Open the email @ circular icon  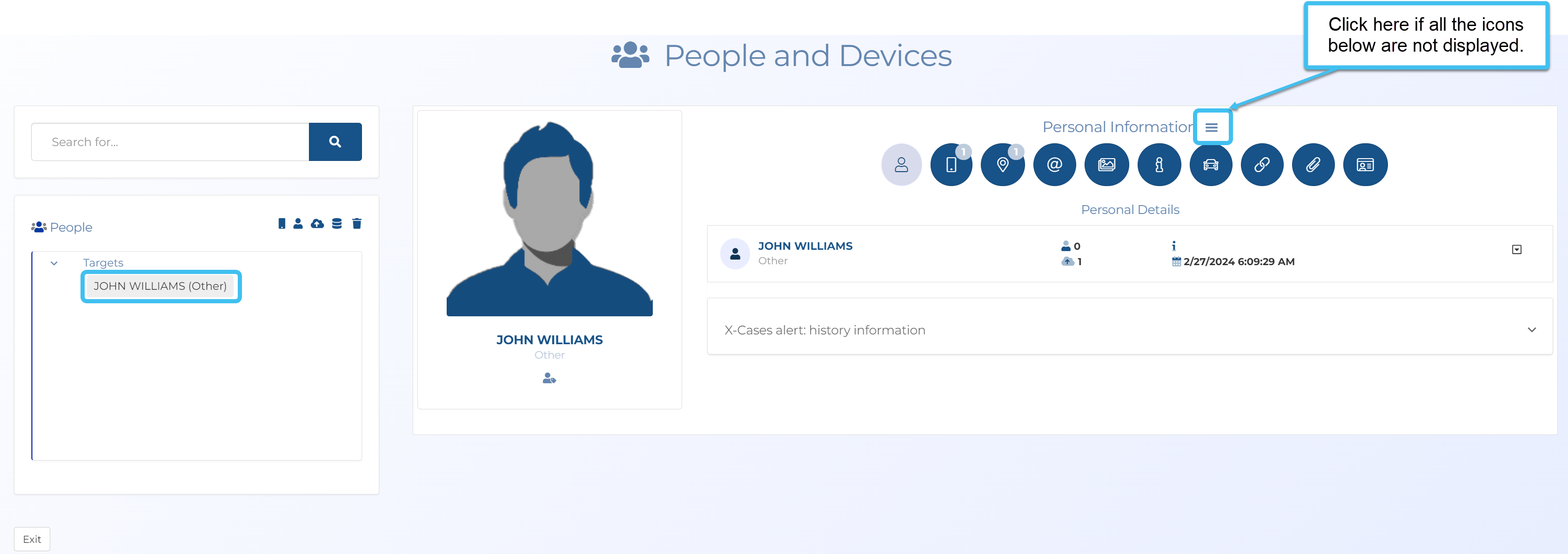[x=1054, y=165]
